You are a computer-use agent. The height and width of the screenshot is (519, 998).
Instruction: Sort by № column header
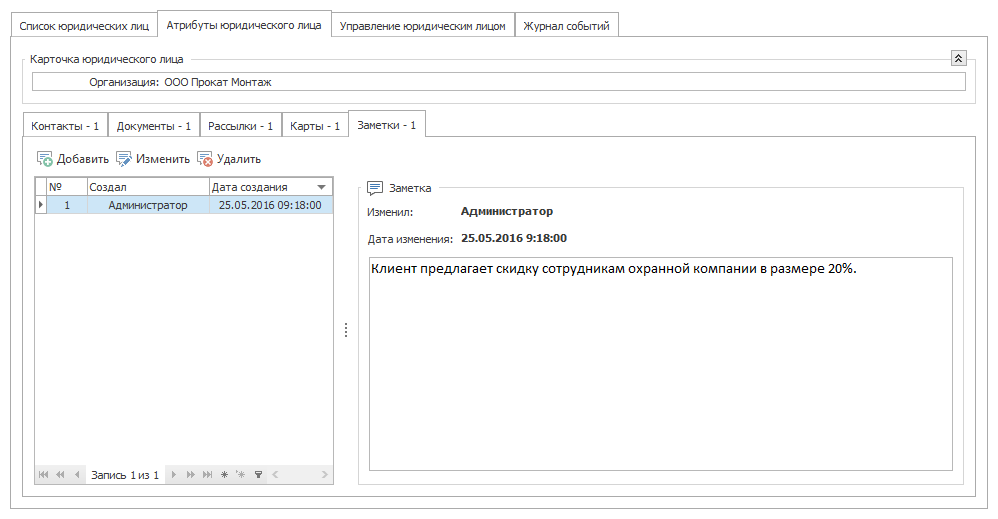(67, 187)
